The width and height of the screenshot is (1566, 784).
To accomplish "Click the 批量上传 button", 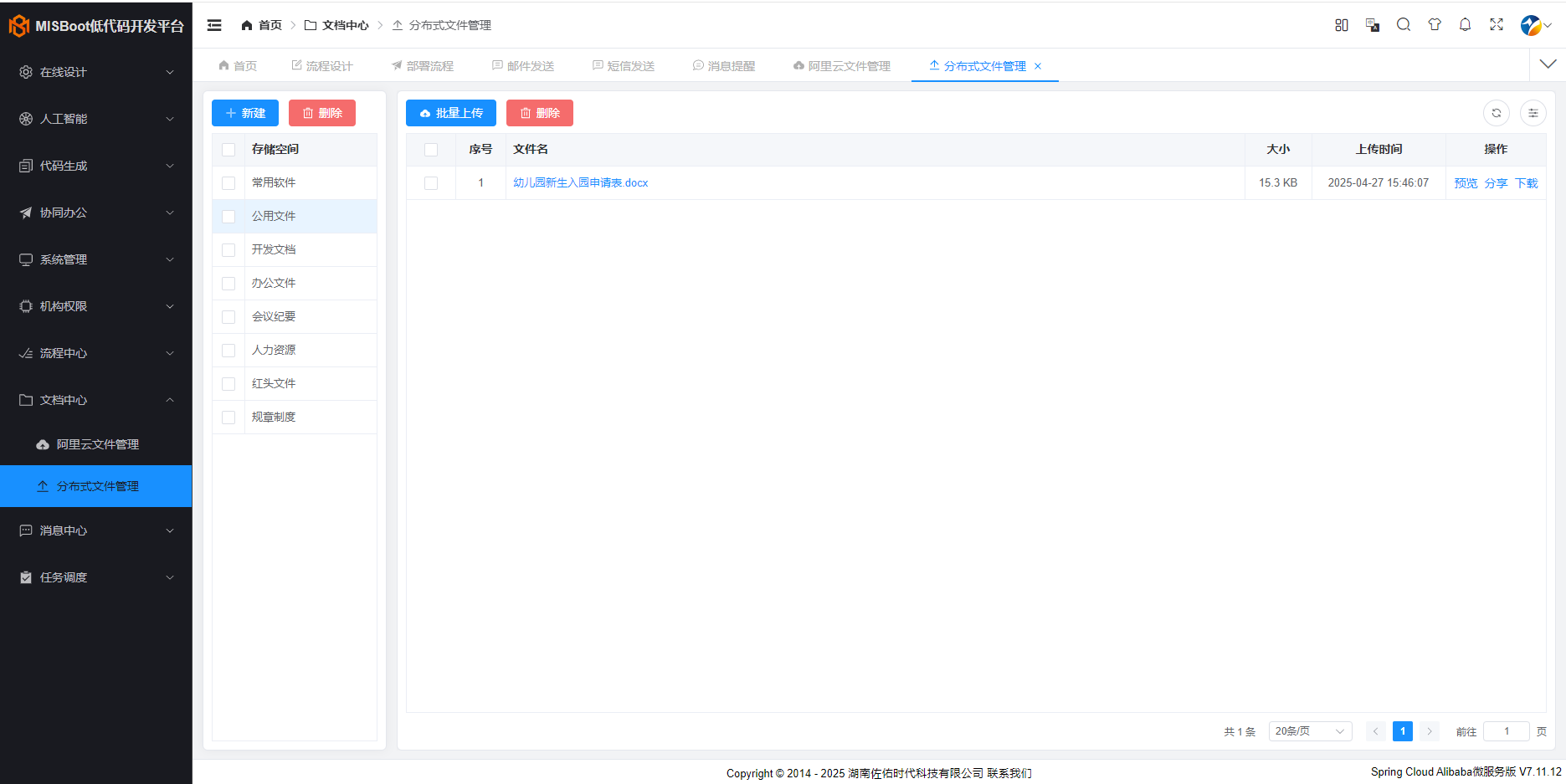I will 451,113.
